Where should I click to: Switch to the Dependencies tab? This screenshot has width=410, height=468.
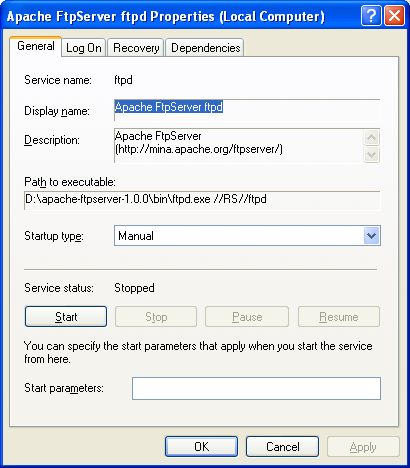[x=205, y=48]
